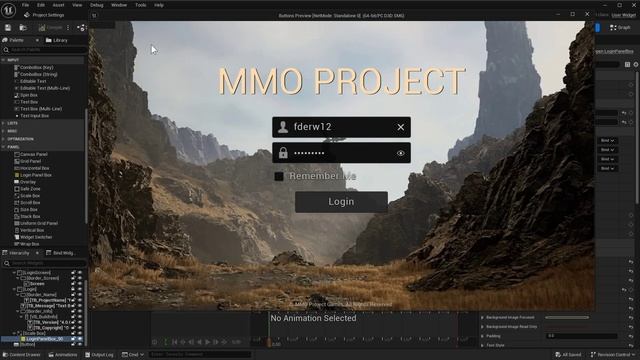Toggle visibility of TB_Version in hierarchy
This screenshot has height=360, width=640.
click(80, 322)
